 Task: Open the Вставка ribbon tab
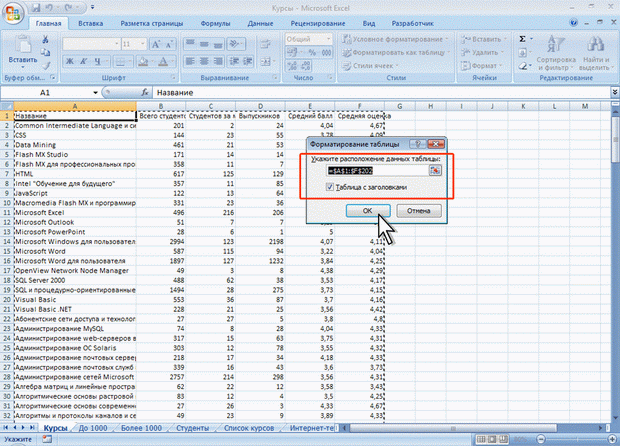[x=91, y=23]
